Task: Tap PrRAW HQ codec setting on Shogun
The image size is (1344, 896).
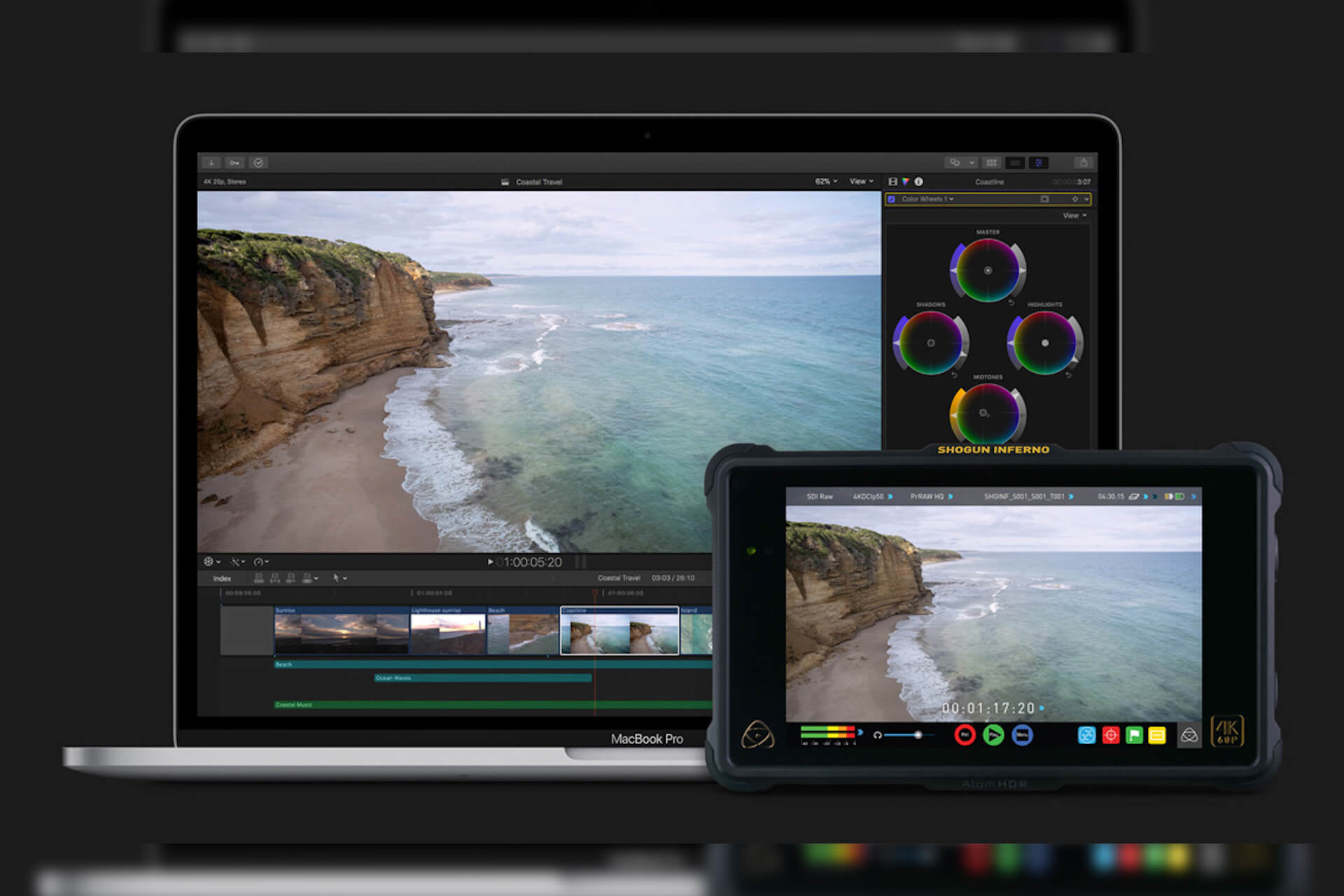Action: [x=931, y=496]
